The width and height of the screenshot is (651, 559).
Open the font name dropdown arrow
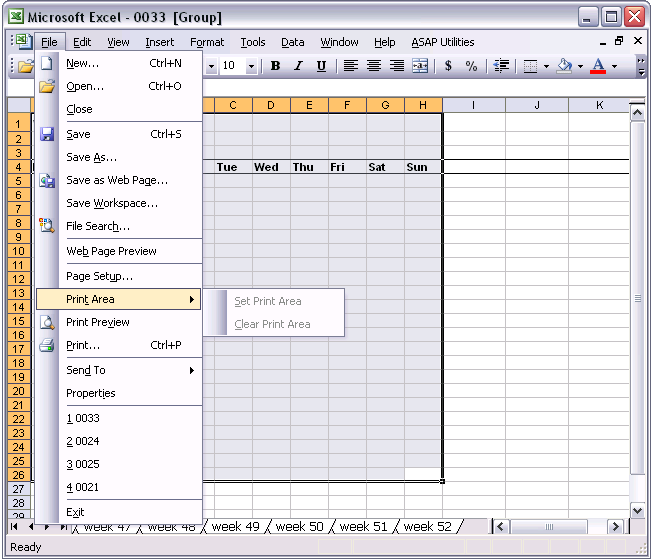point(211,66)
